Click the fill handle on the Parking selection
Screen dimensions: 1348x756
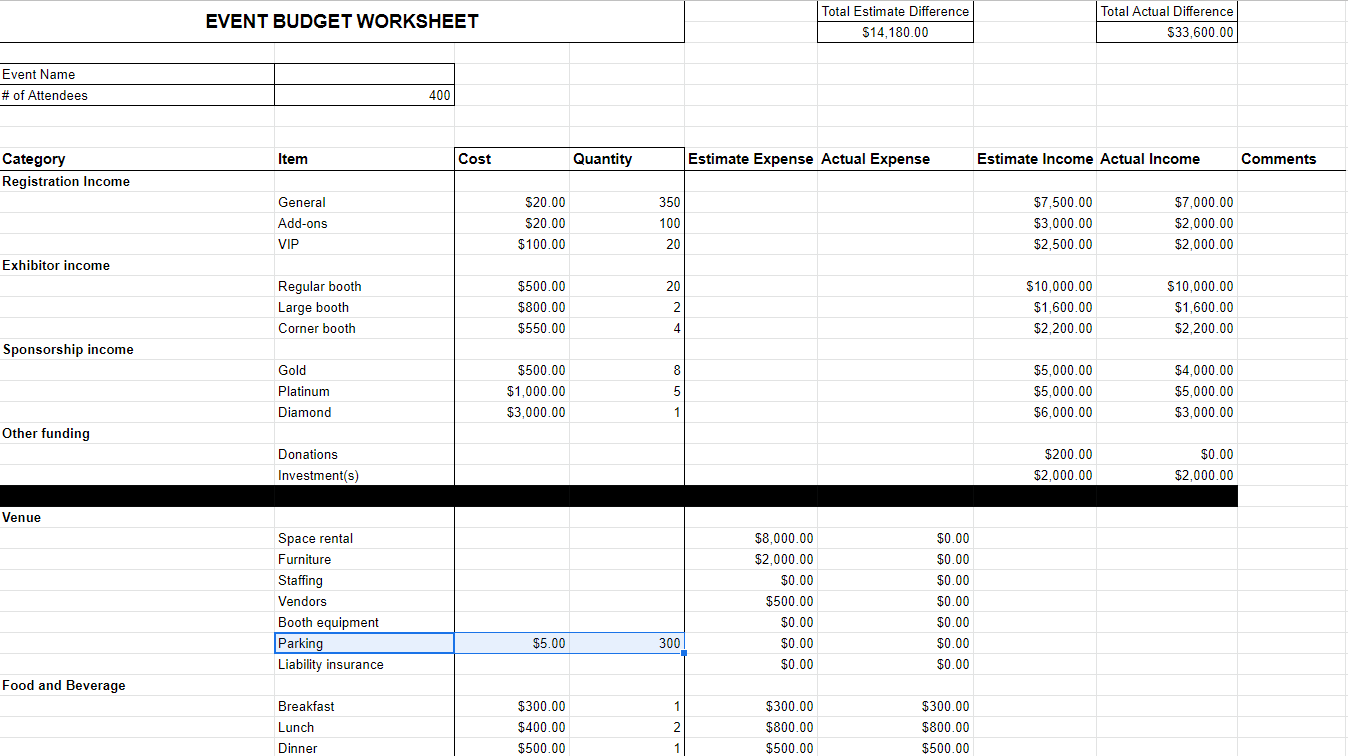684,653
